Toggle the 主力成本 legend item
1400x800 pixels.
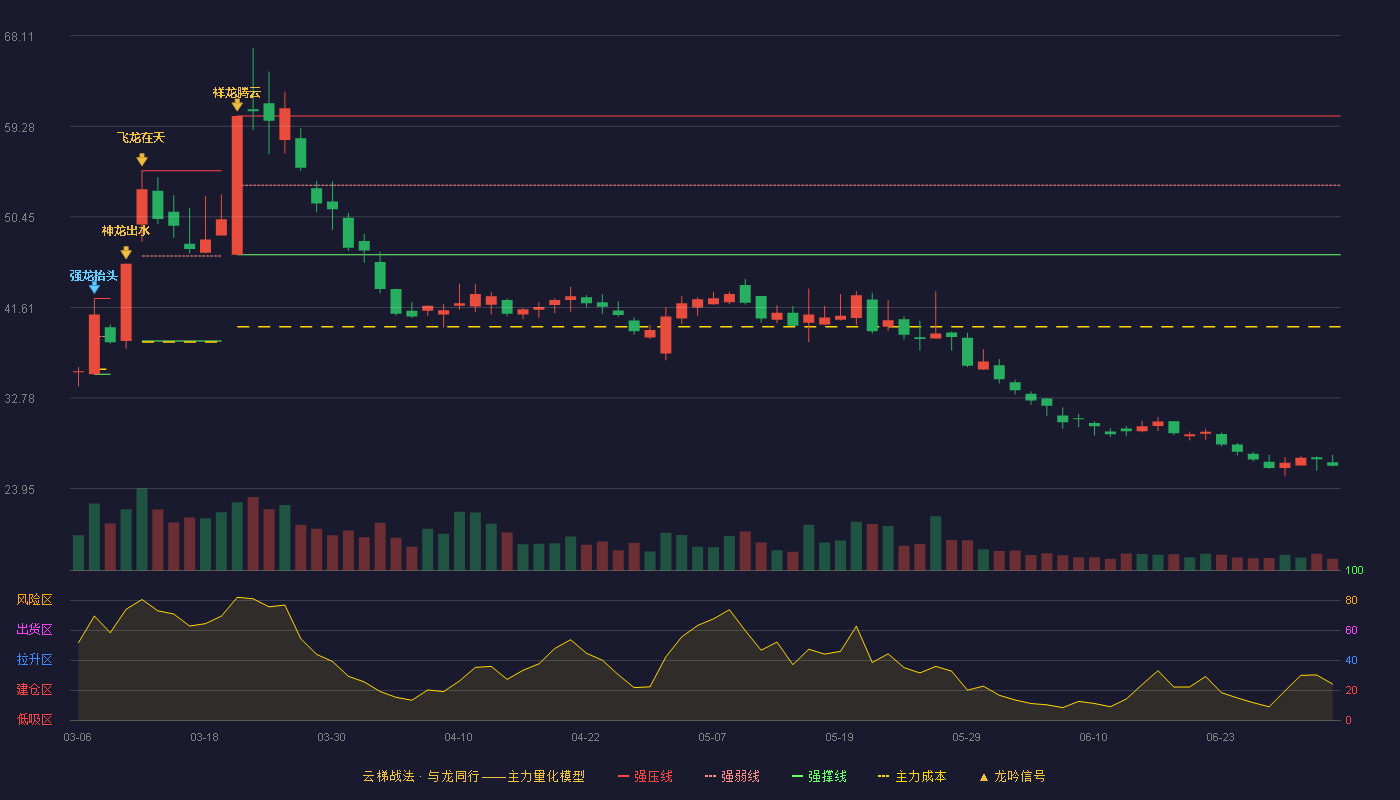912,776
